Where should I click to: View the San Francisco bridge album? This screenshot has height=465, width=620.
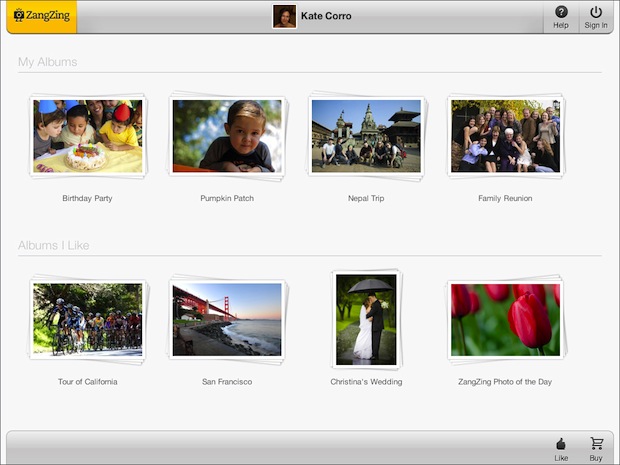[227, 320]
